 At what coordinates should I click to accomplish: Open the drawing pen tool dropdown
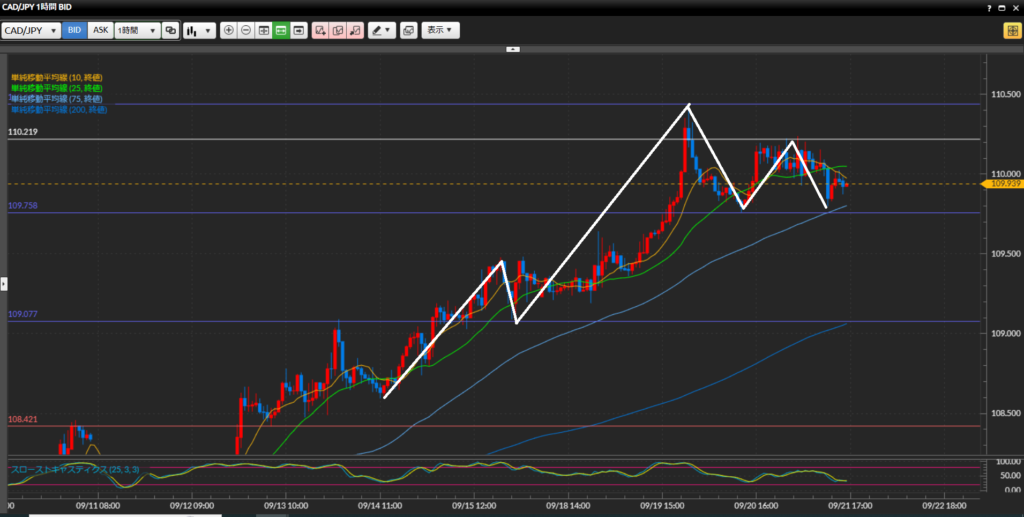(x=381, y=30)
